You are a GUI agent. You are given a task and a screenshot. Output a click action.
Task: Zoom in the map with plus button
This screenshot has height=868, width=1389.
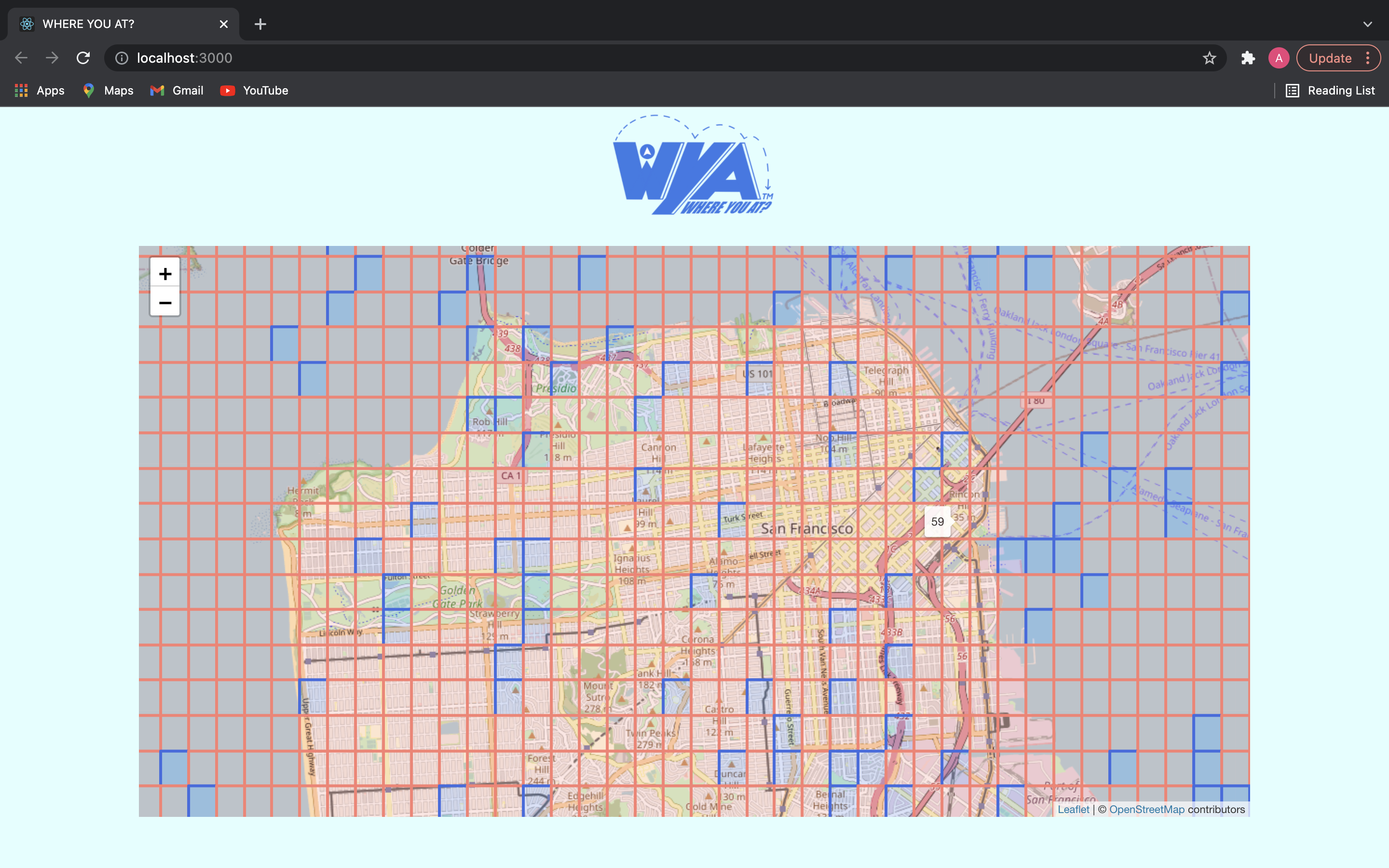165,274
